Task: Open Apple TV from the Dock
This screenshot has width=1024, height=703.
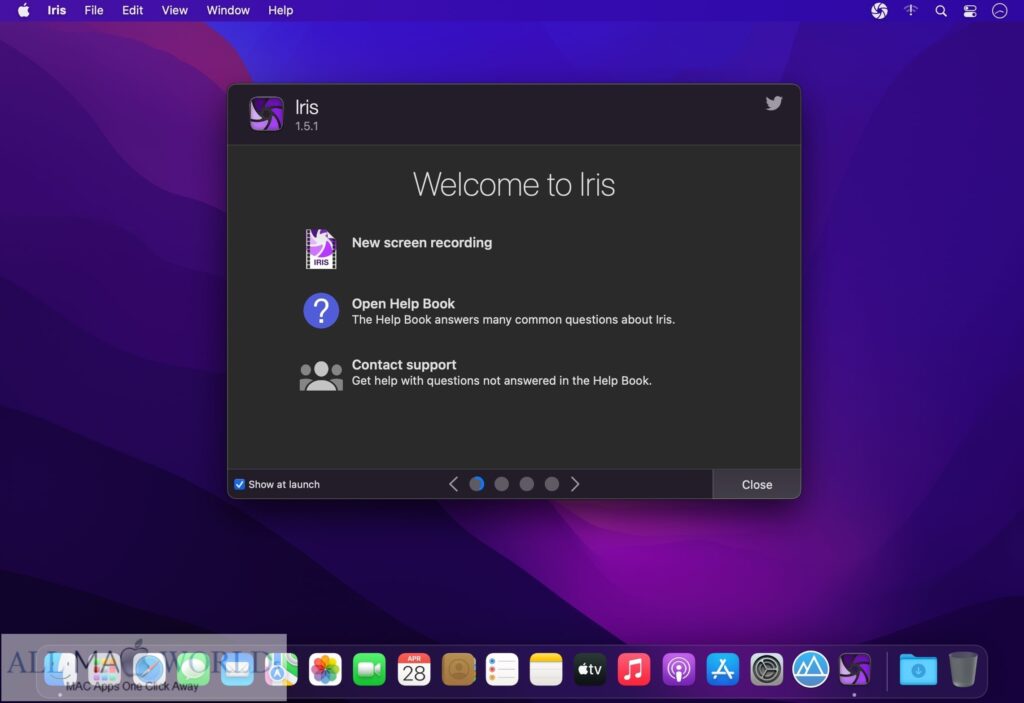Action: 590,670
